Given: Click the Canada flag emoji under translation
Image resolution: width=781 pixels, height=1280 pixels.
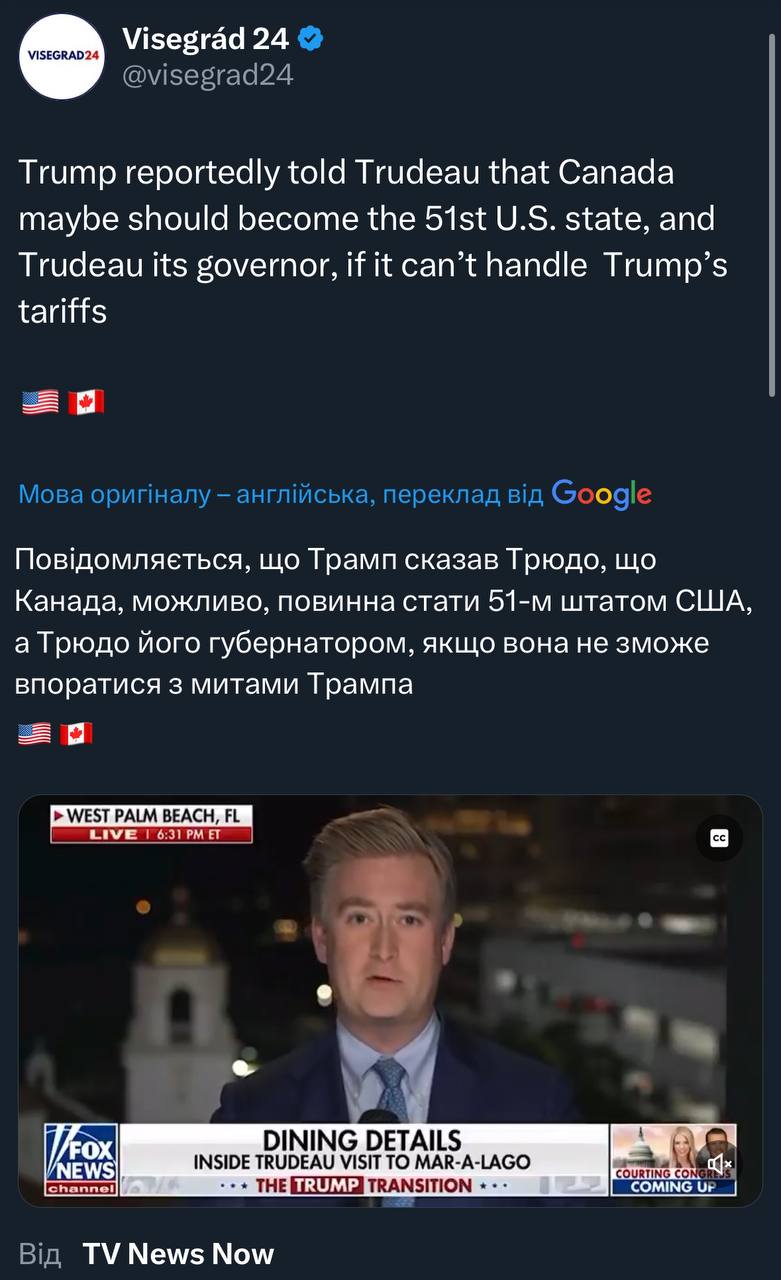Looking at the screenshot, I should [x=76, y=734].
